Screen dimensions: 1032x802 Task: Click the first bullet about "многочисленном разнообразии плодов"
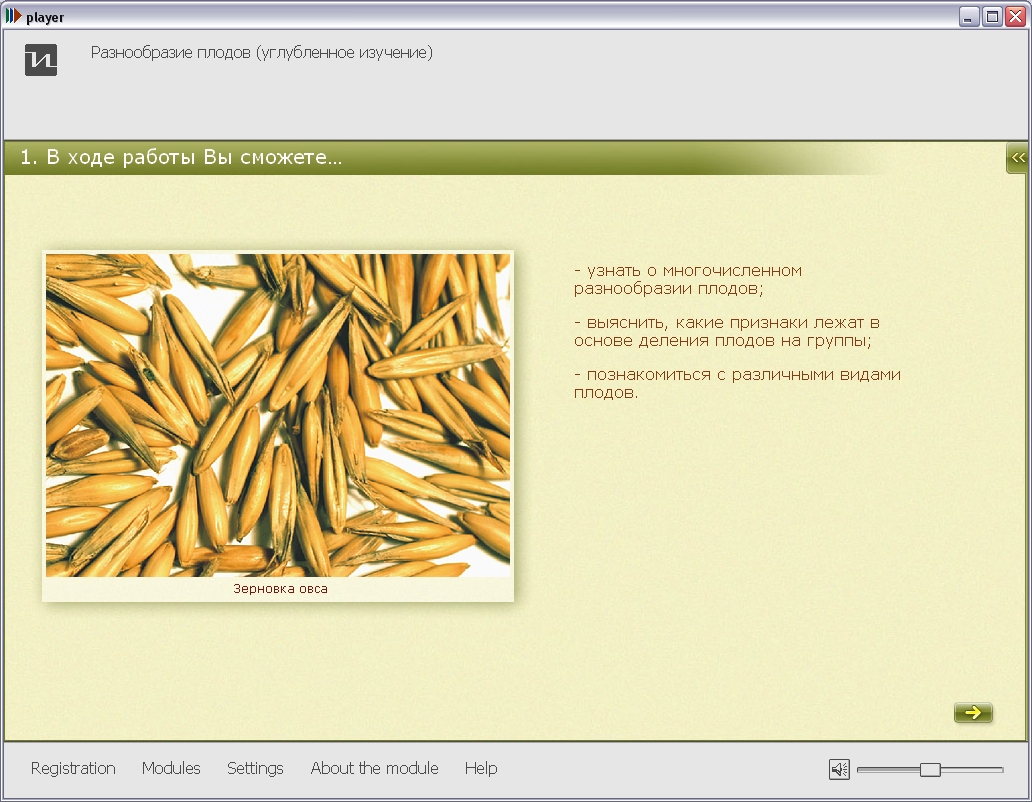(x=688, y=279)
